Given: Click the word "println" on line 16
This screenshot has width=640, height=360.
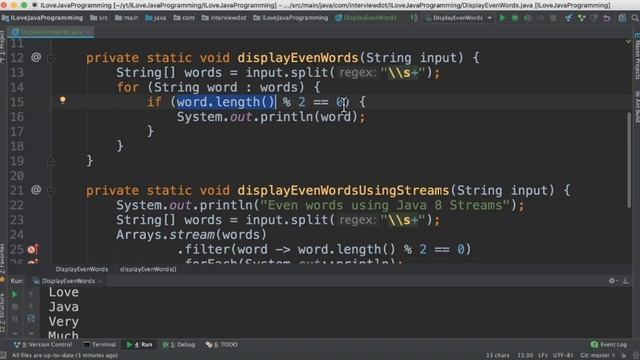Looking at the screenshot, I should 286,117.
